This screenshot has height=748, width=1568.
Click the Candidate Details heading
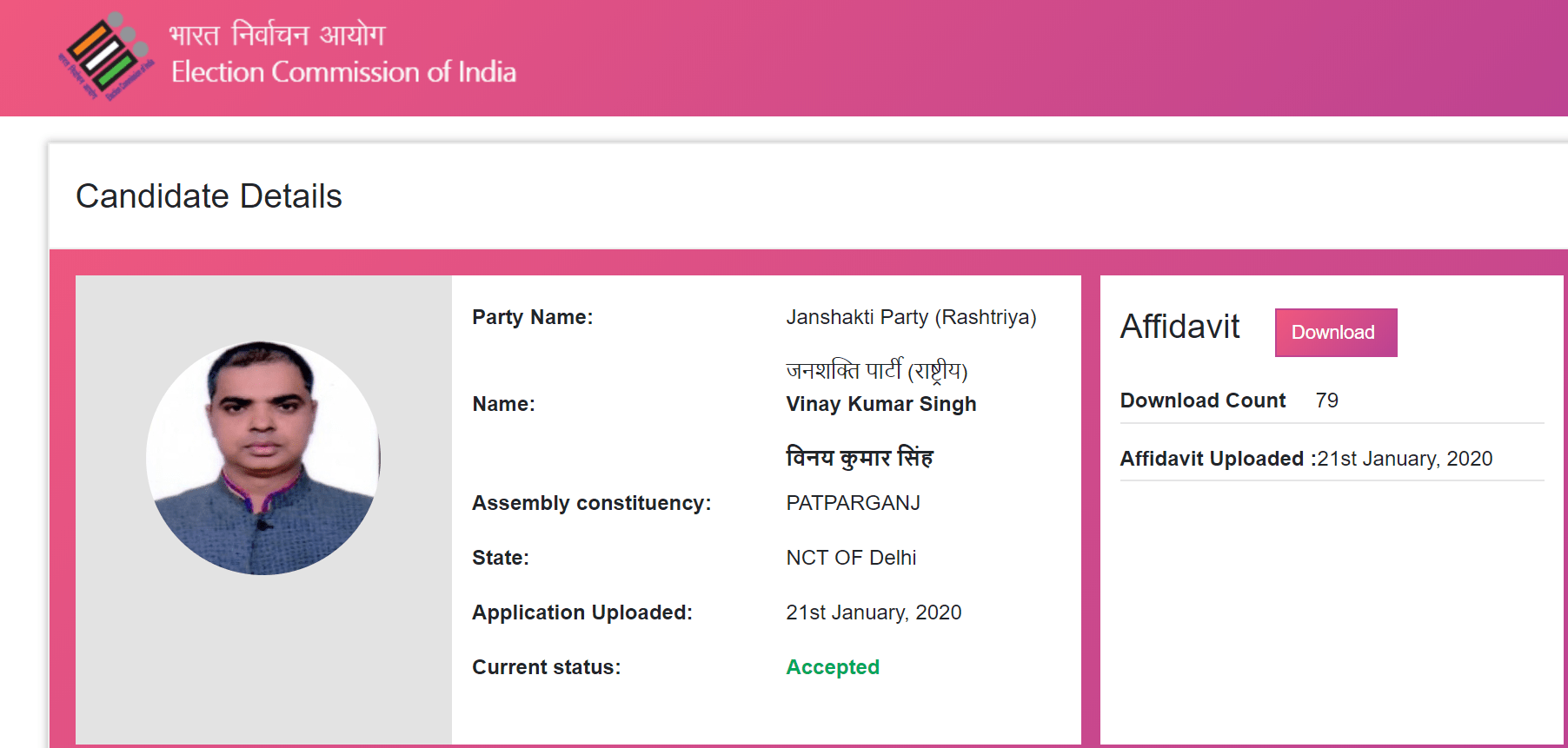pyautogui.click(x=209, y=196)
